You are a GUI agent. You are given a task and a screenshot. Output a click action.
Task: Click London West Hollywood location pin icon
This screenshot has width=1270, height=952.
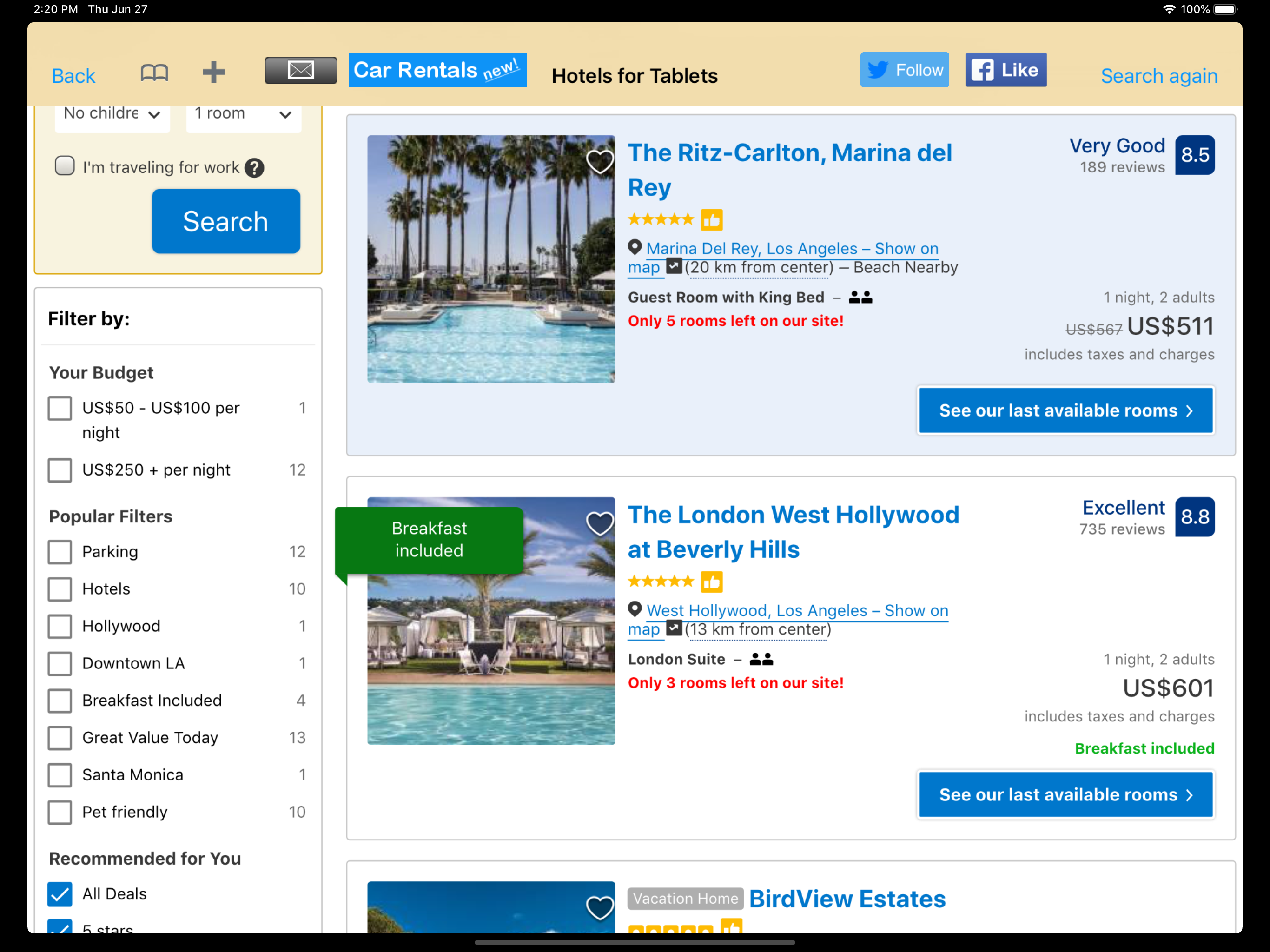635,609
